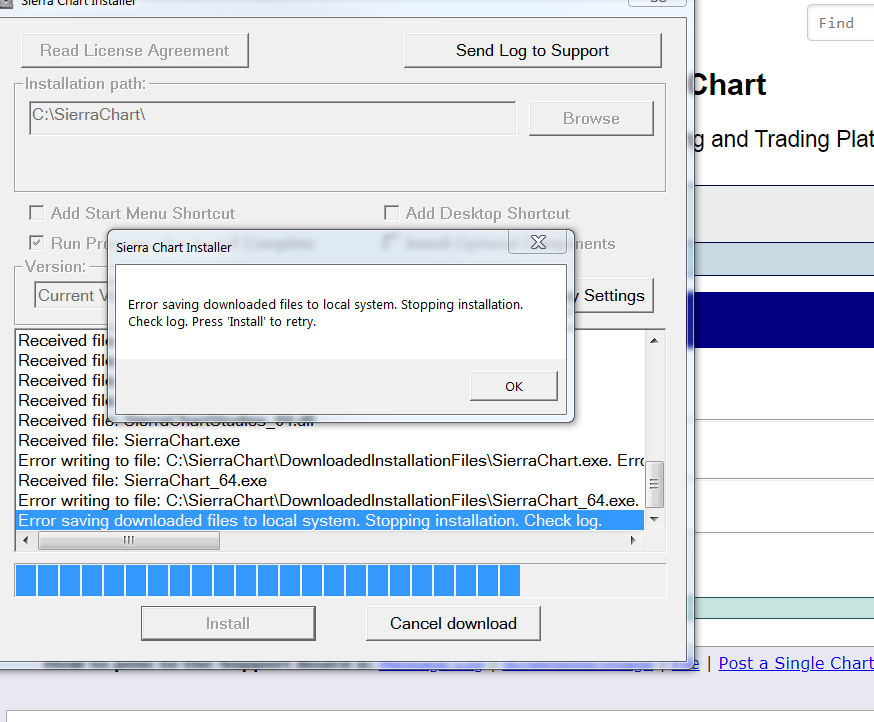
Task: Select highlighted 'Error saving downloaded files' log line
Action: (330, 521)
